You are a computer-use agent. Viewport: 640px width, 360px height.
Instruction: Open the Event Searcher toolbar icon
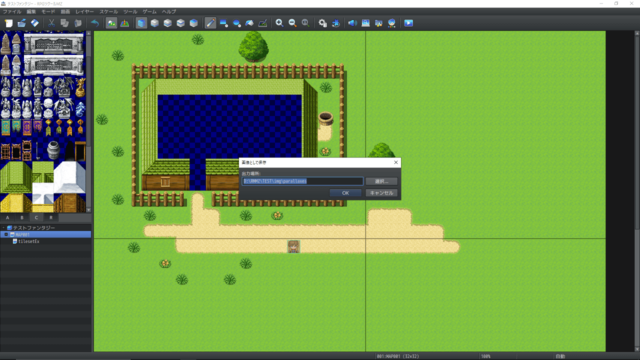click(x=365, y=23)
